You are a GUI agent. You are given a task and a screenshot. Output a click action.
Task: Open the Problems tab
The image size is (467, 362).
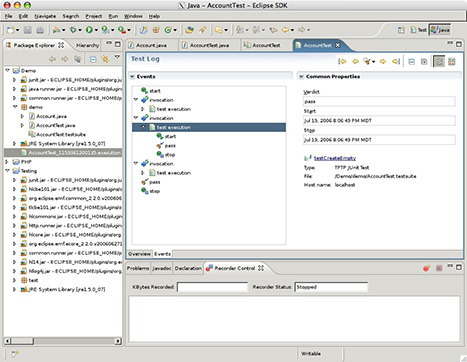coord(138,268)
